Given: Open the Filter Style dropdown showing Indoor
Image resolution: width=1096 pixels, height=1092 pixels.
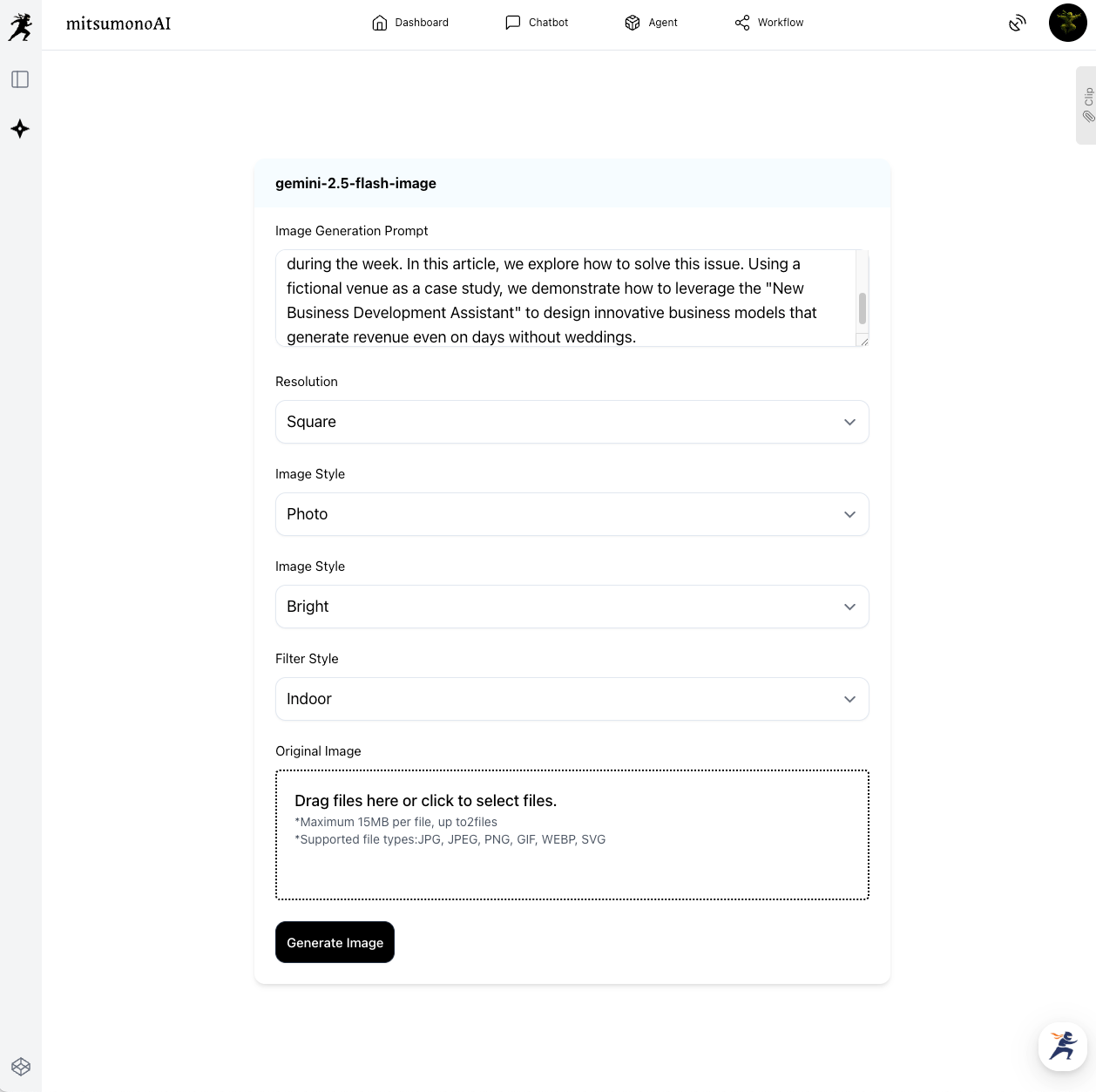Looking at the screenshot, I should coord(572,699).
